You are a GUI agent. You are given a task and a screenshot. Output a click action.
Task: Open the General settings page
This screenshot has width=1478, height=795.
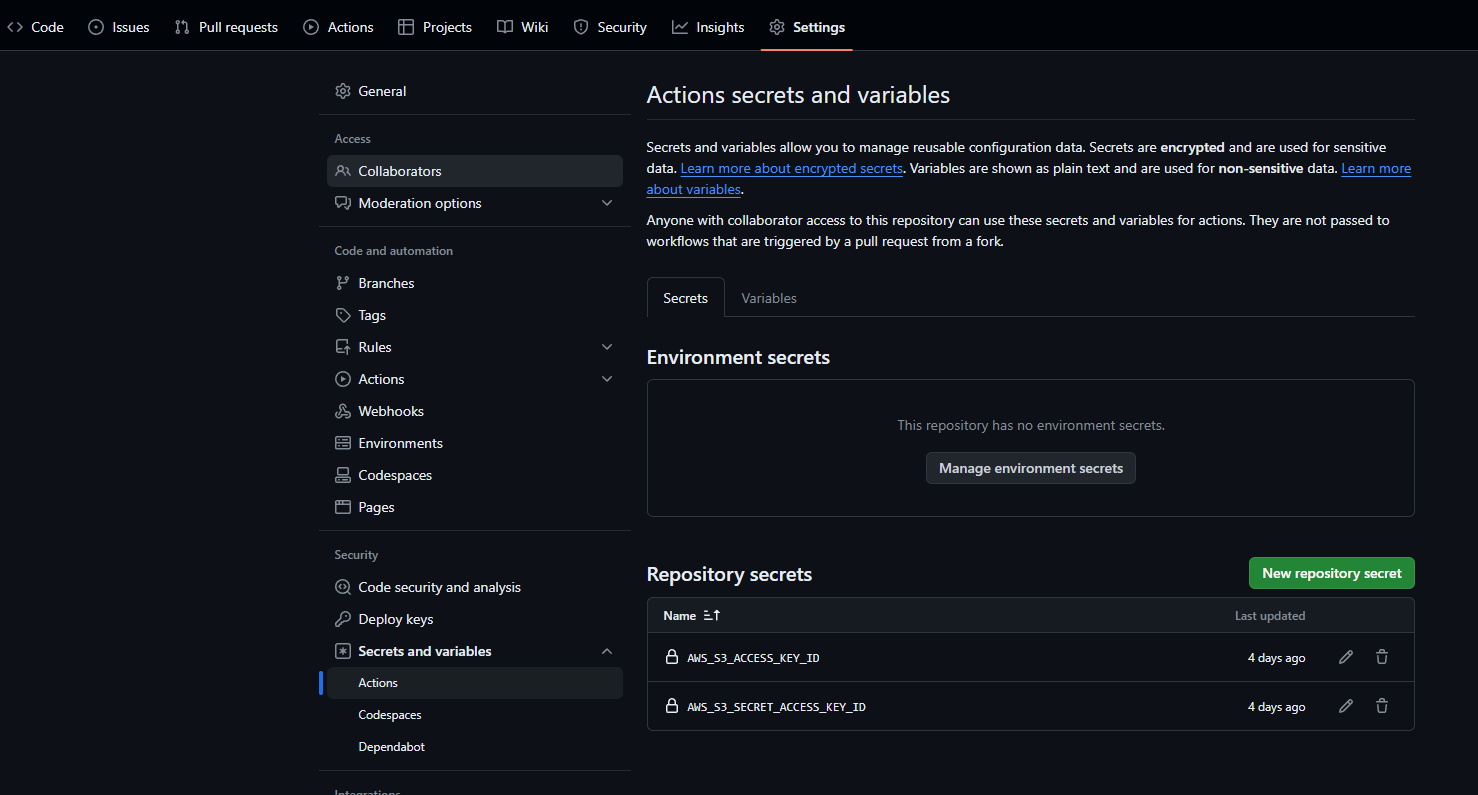(475, 91)
